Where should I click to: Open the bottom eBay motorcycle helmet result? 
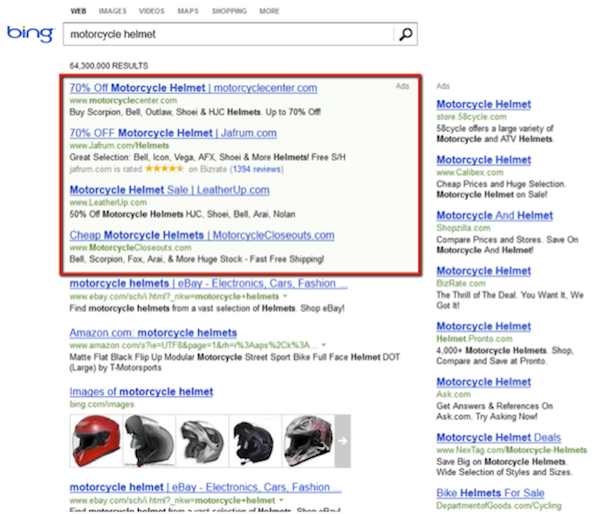coord(205,487)
